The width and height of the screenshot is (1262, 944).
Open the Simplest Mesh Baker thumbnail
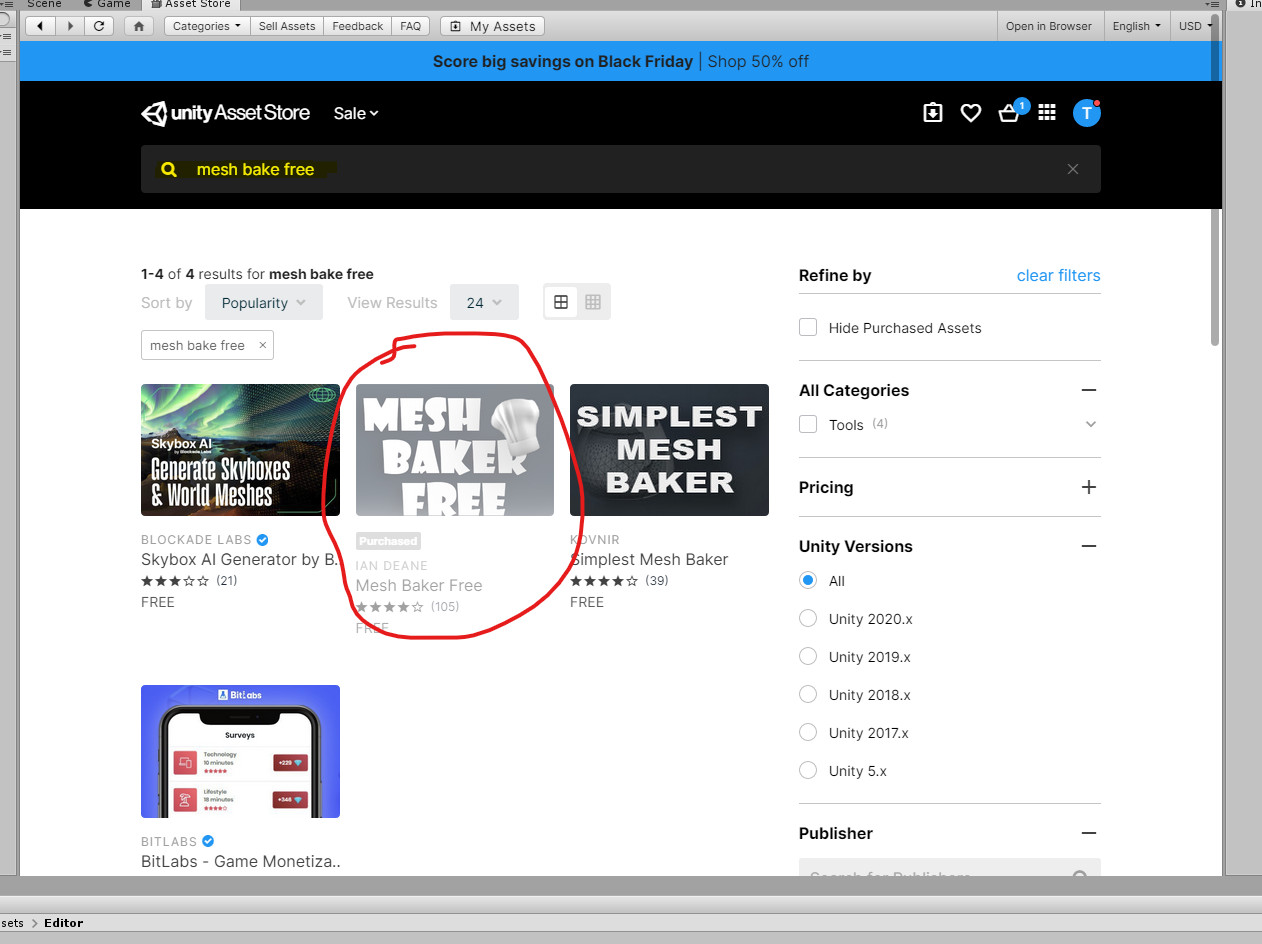(x=669, y=450)
